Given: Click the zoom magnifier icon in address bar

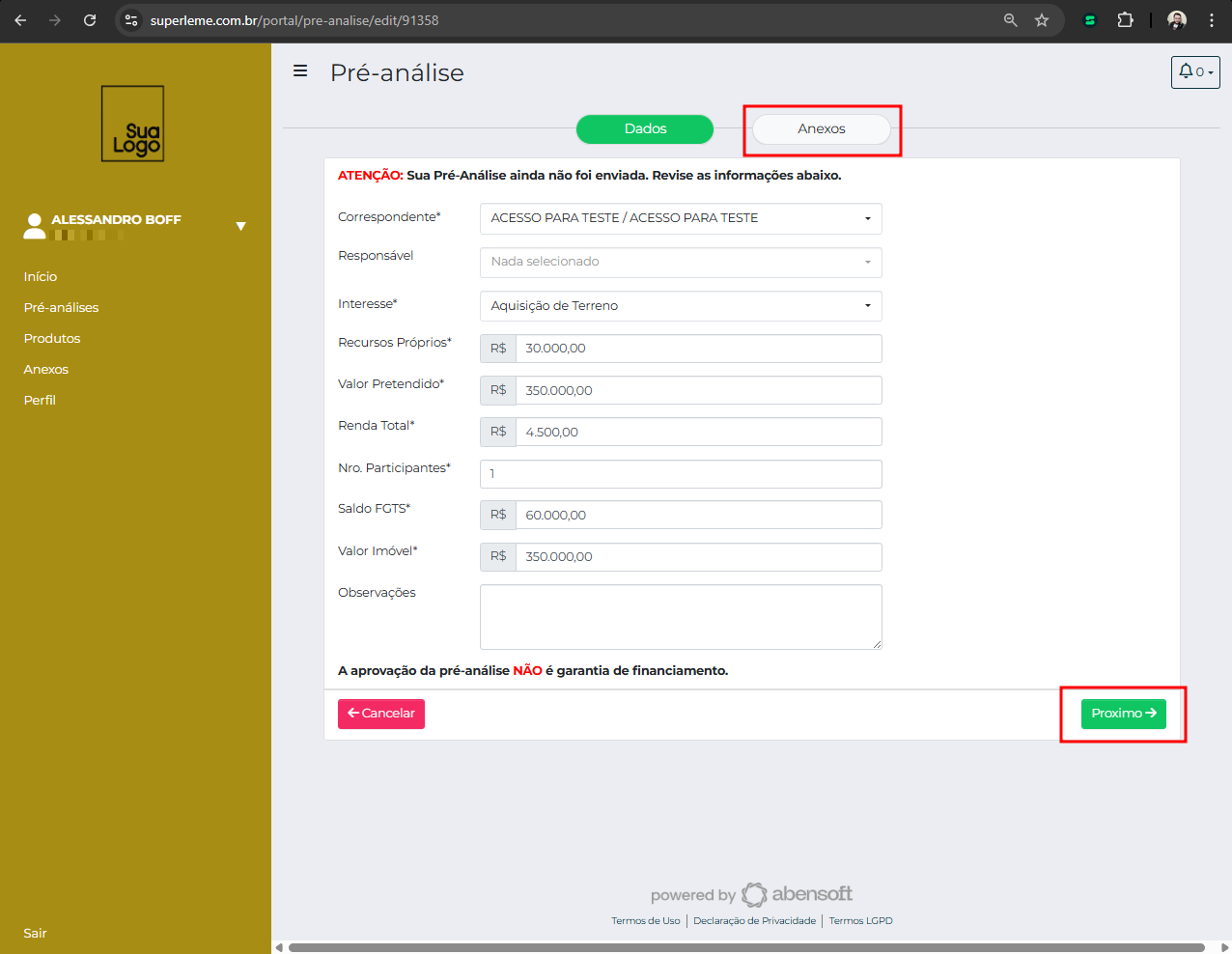Looking at the screenshot, I should pos(1011,20).
